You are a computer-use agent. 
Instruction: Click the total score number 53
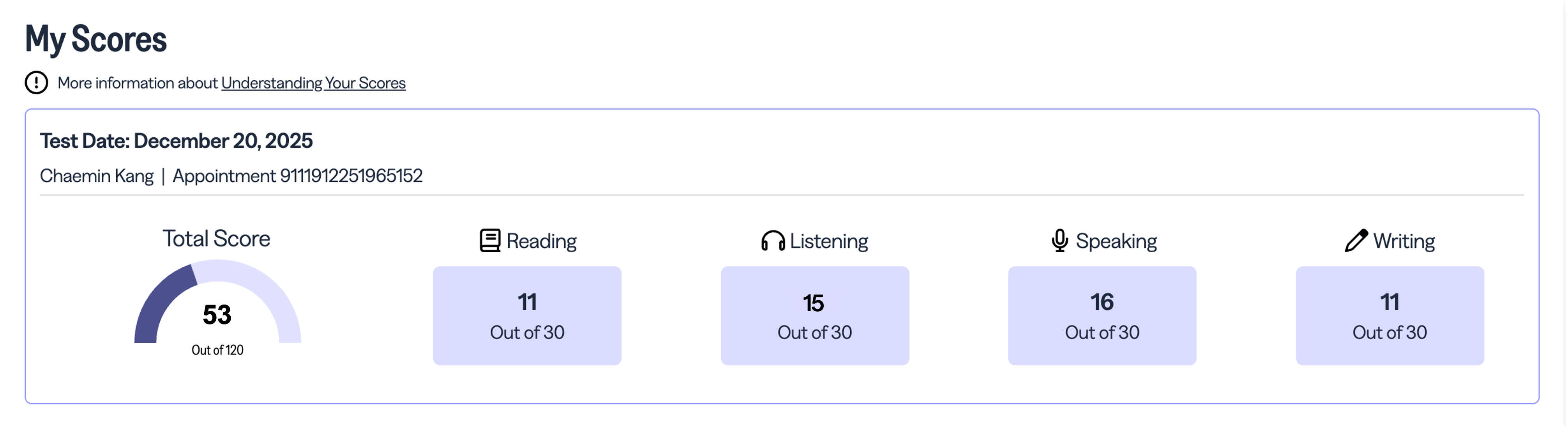tap(217, 315)
